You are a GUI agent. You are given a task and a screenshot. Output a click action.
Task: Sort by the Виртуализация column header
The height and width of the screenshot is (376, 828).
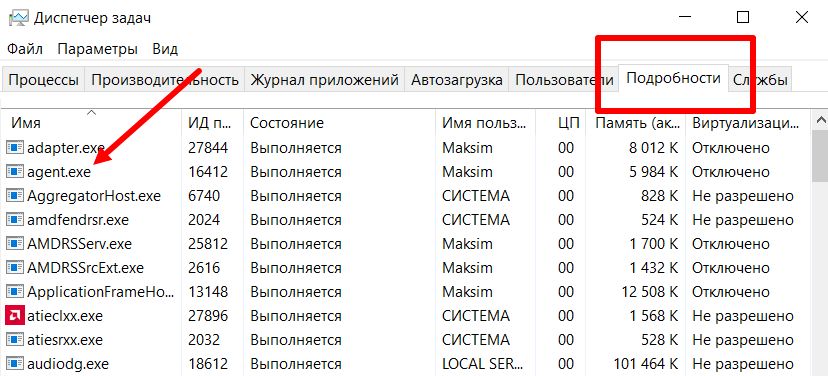747,123
